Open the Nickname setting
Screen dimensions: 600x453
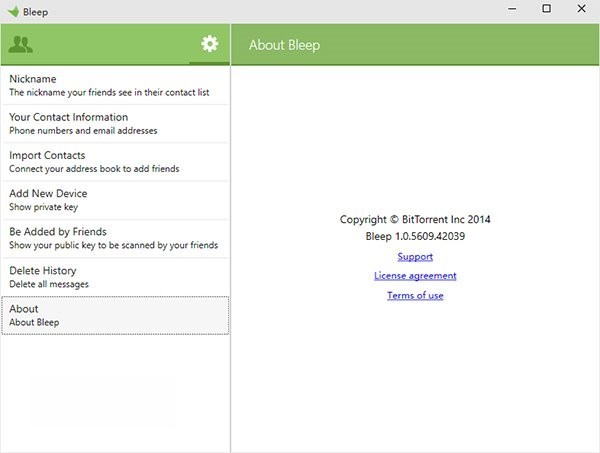(116, 86)
